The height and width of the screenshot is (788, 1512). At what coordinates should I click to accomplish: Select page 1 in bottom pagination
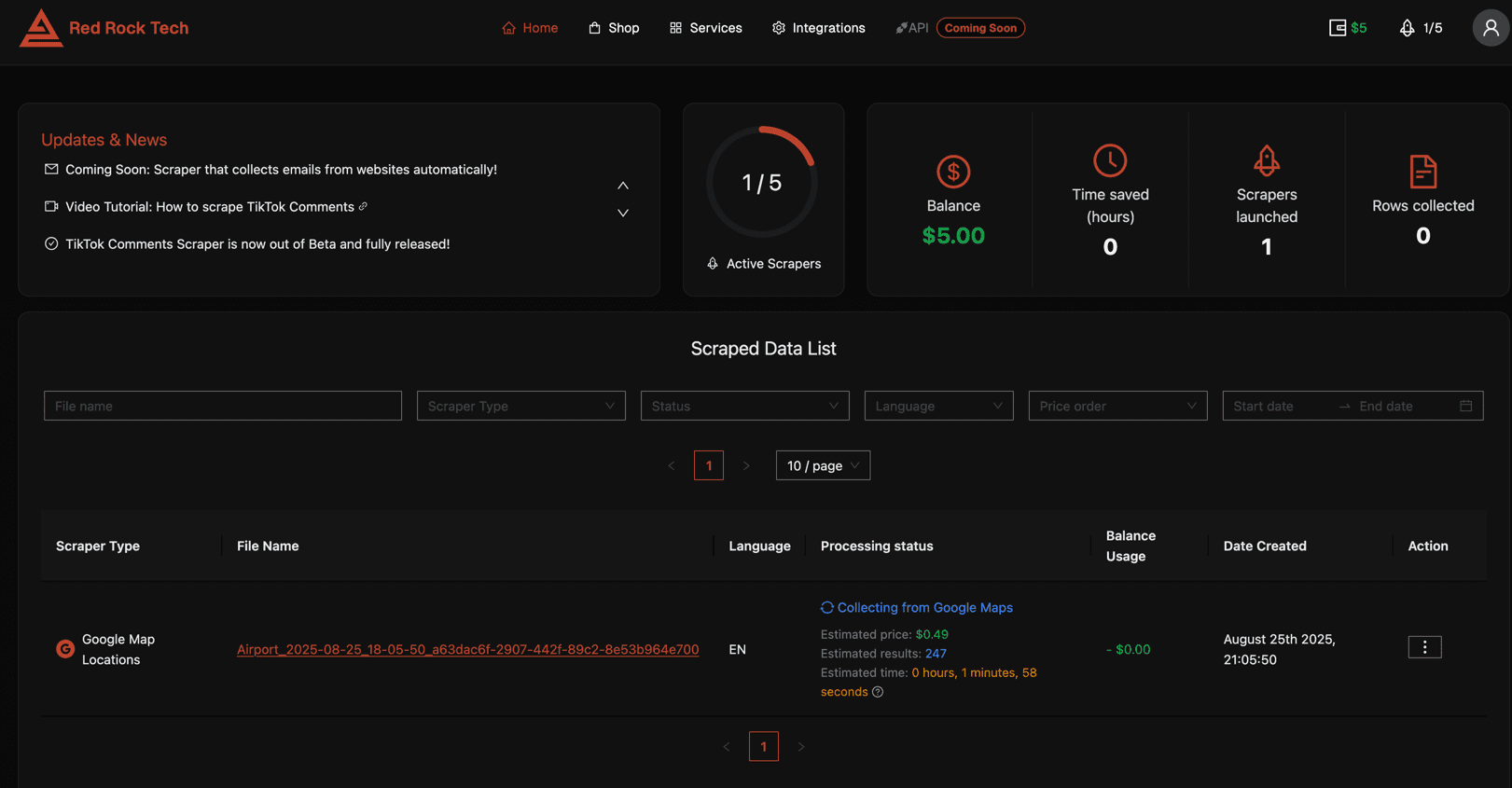click(764, 746)
